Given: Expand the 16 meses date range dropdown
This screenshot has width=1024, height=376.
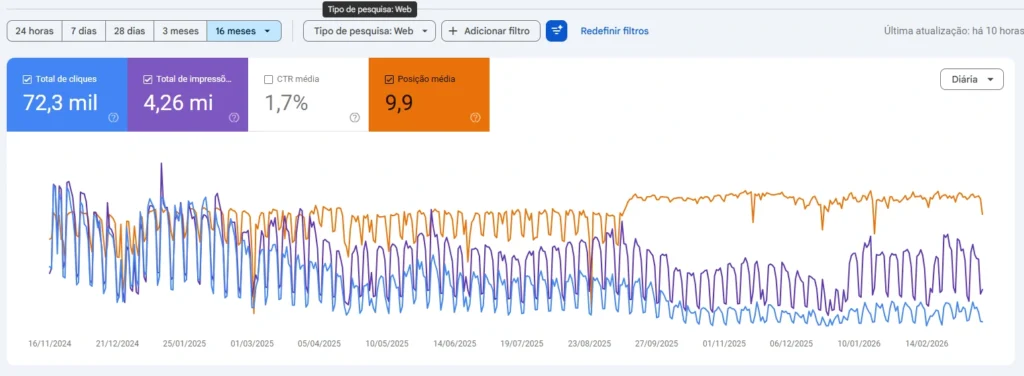Looking at the screenshot, I should click(x=244, y=31).
